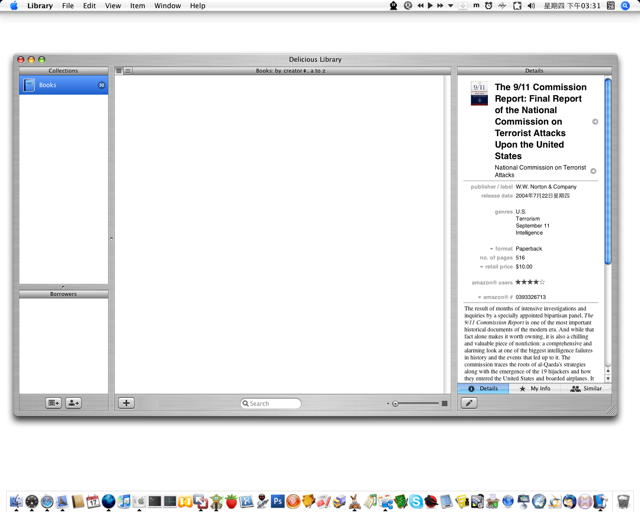Click the menu bar clock showing 03:31
The image size is (640, 512).
click(572, 6)
